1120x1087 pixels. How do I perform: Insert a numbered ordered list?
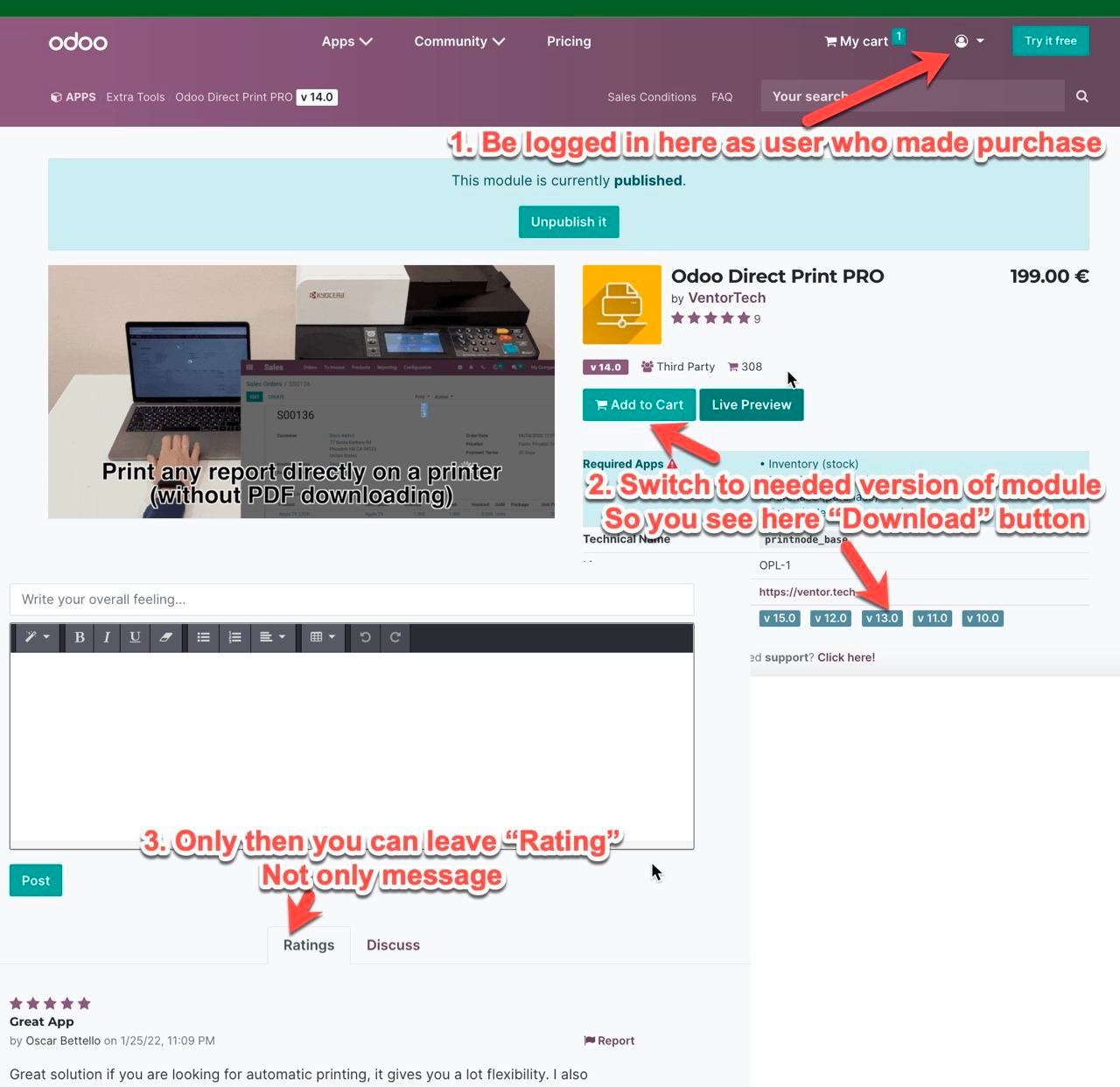pos(234,637)
